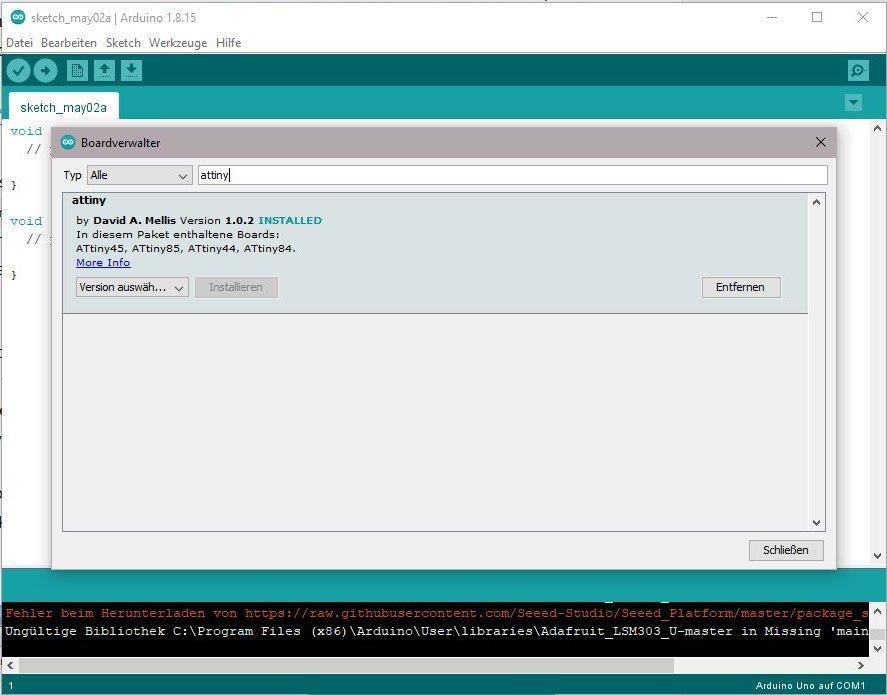Open the Hilfe menu
Screen dimensions: 887x695
click(229, 43)
